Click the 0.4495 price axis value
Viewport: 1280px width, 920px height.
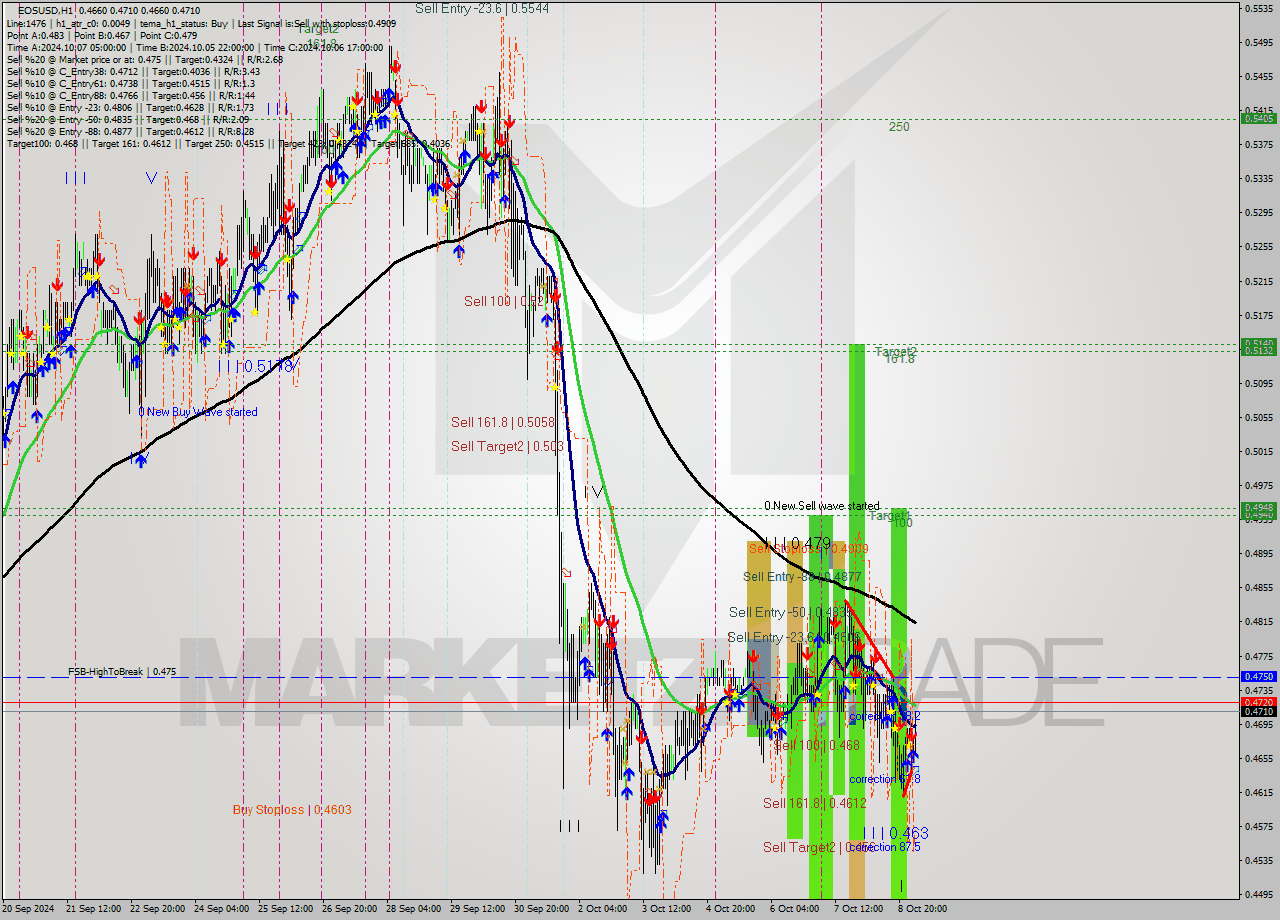(1258, 894)
